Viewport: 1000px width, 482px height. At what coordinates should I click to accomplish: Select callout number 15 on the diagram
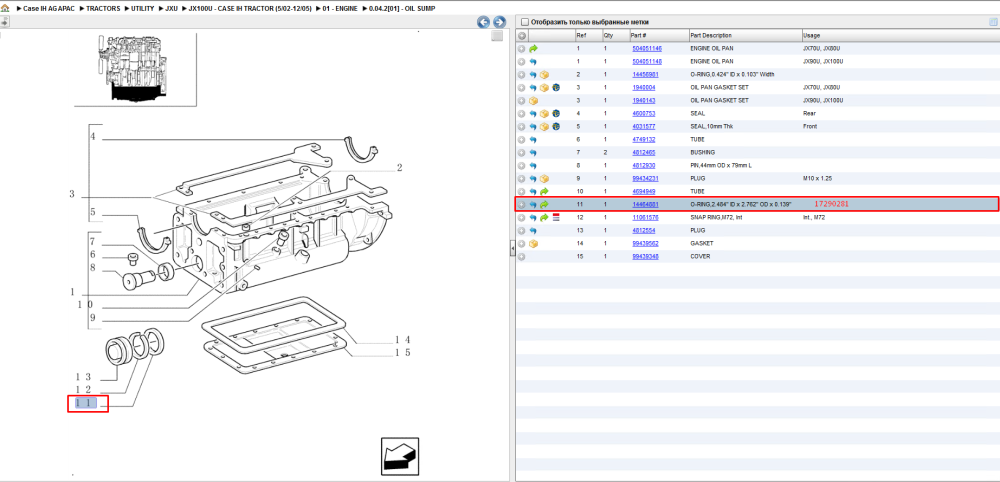pyautogui.click(x=402, y=353)
